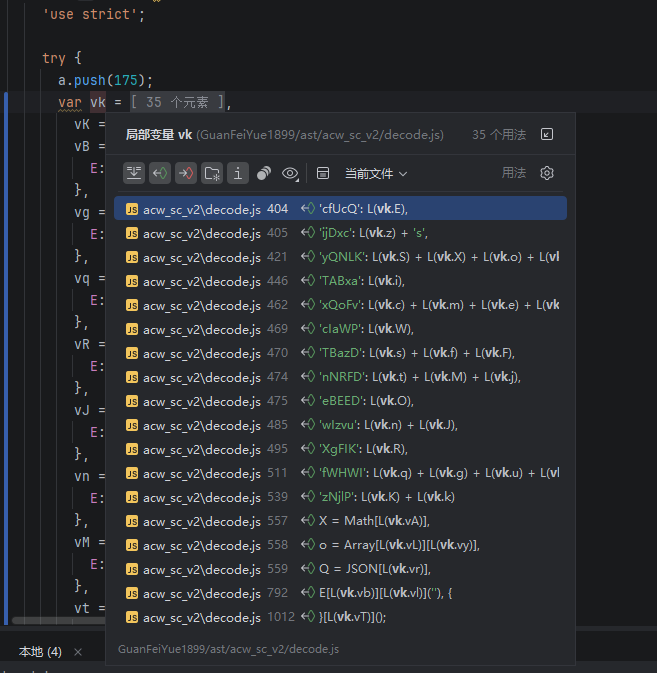Toggle merge usages from same line

[134, 173]
